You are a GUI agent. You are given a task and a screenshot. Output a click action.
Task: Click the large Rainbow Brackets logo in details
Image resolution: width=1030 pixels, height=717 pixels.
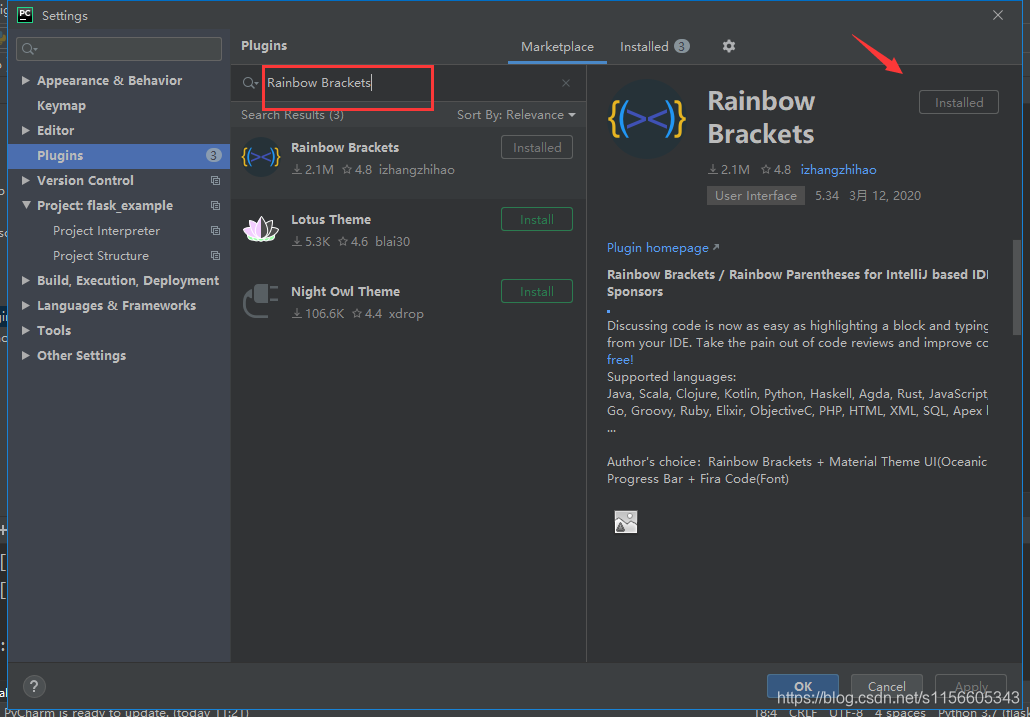point(647,119)
